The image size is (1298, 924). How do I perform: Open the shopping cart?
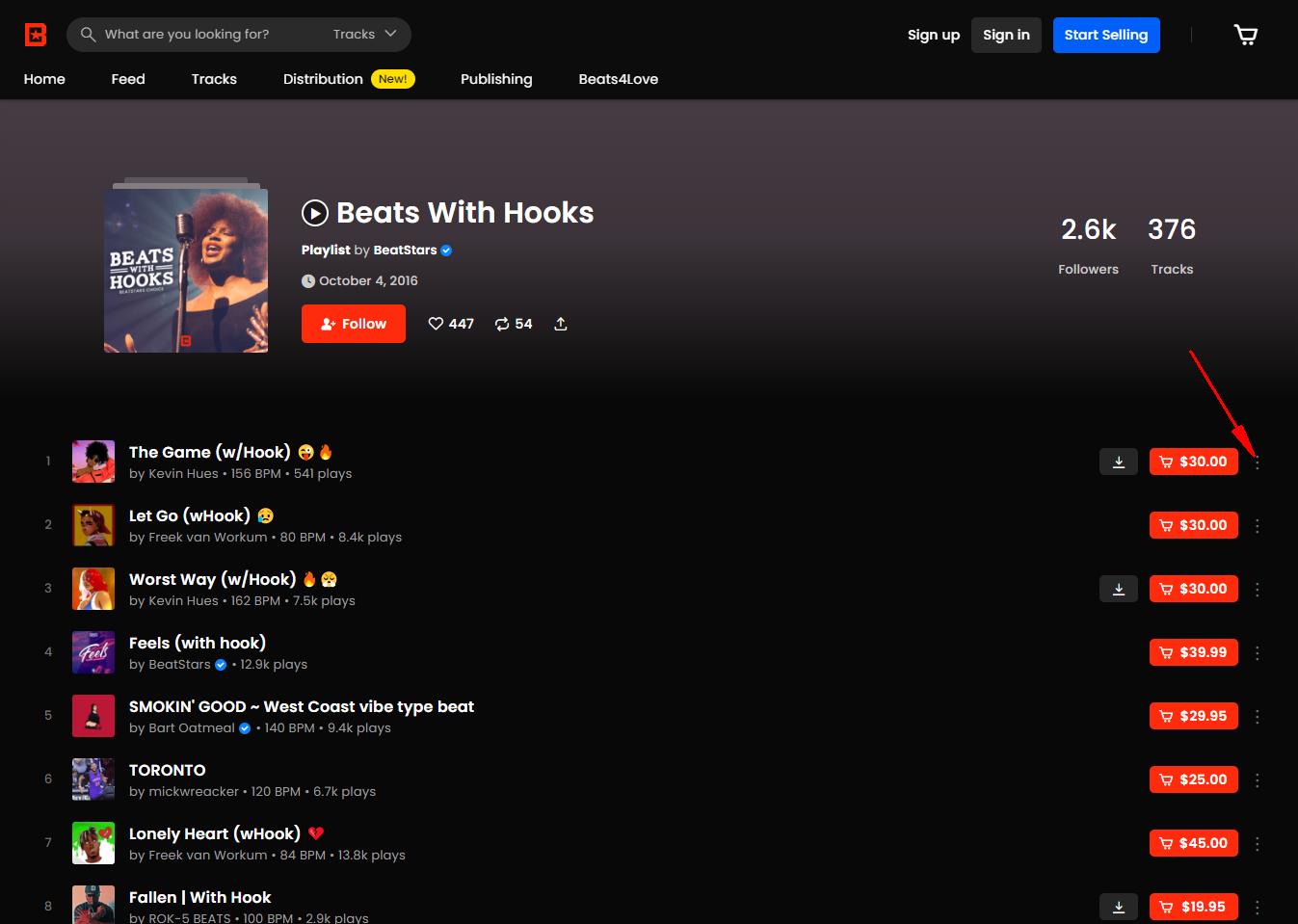pos(1245,35)
